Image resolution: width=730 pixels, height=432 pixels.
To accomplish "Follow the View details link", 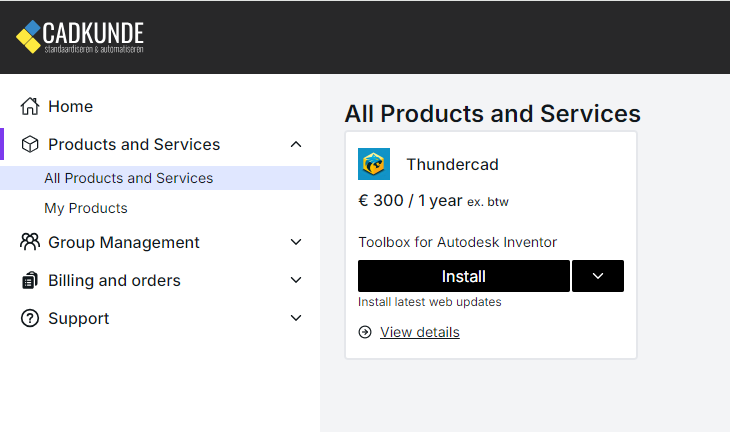I will 420,332.
